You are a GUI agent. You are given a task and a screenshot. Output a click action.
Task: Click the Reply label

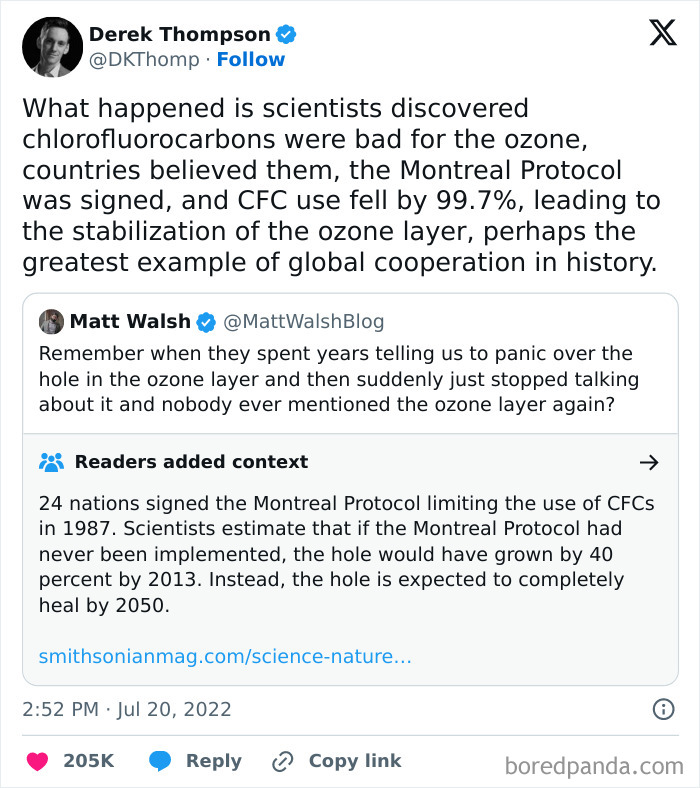(x=214, y=761)
